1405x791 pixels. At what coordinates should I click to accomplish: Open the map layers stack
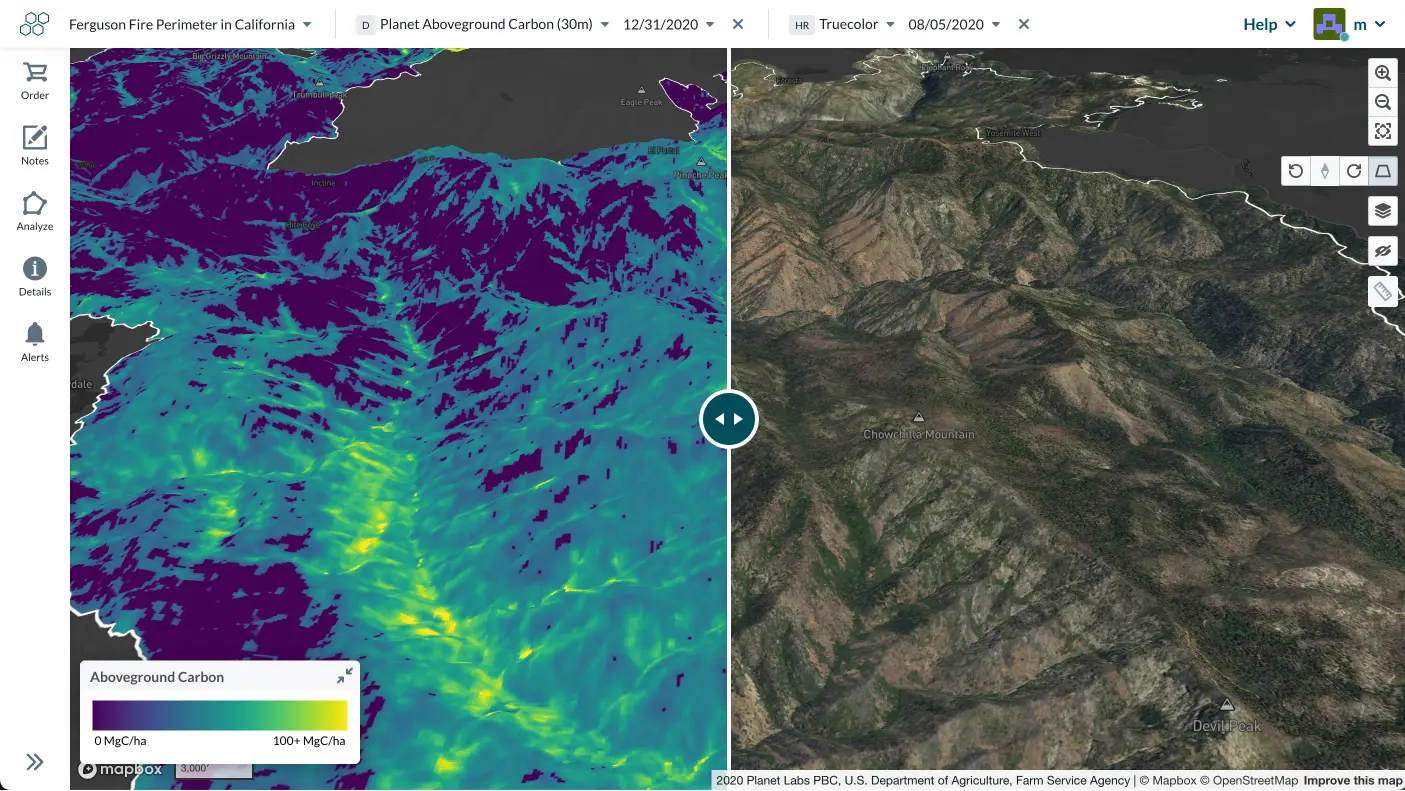[x=1383, y=211]
